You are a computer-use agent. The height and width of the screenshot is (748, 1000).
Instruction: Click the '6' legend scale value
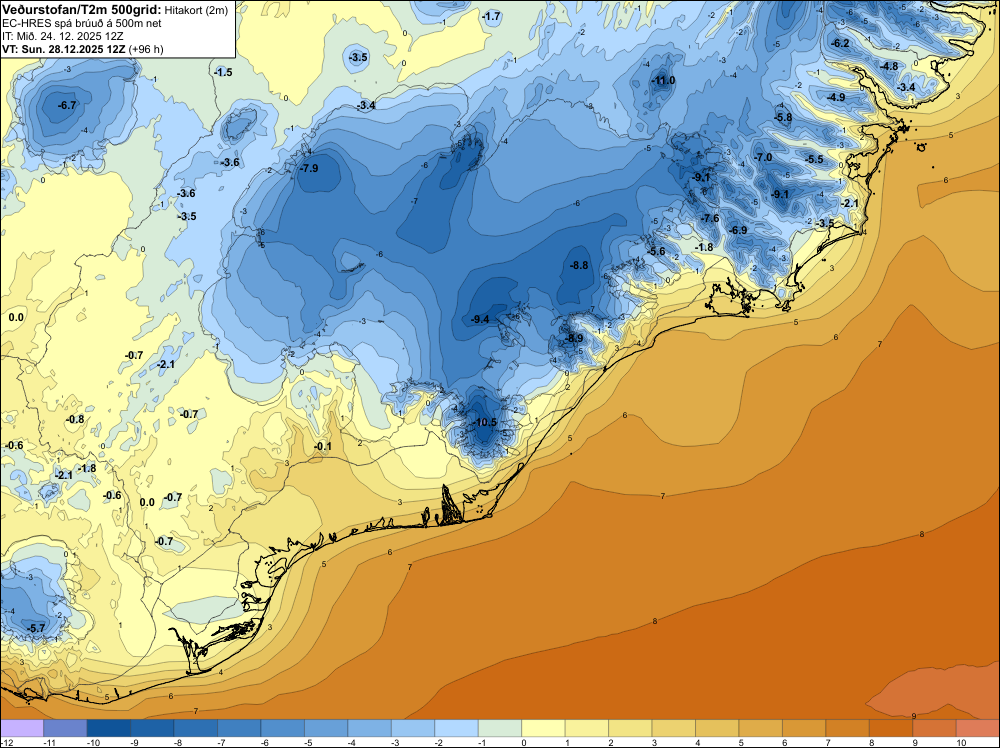click(784, 742)
